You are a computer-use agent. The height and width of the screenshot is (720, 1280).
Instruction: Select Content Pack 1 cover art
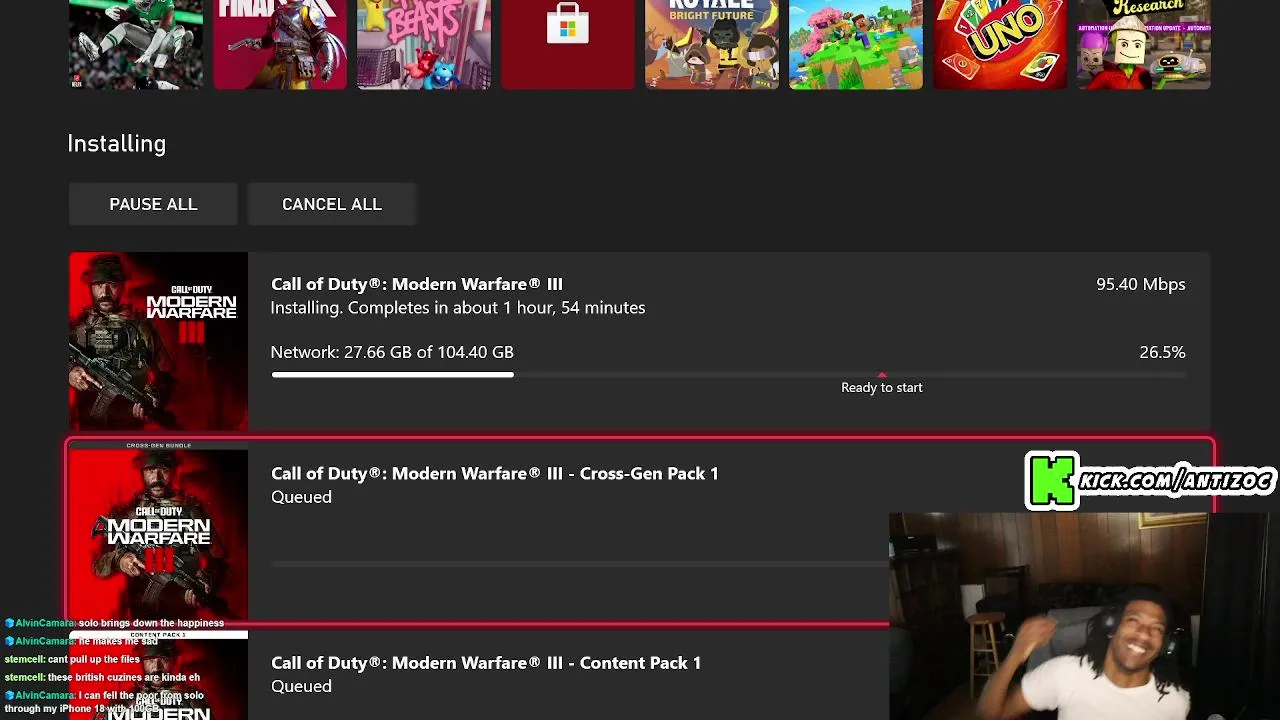coord(158,675)
